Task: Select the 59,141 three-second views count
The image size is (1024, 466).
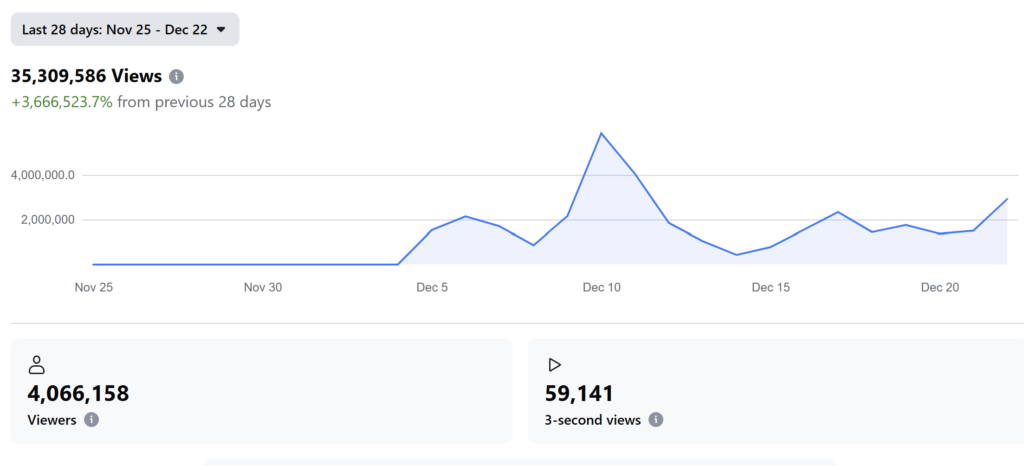Action: [579, 393]
